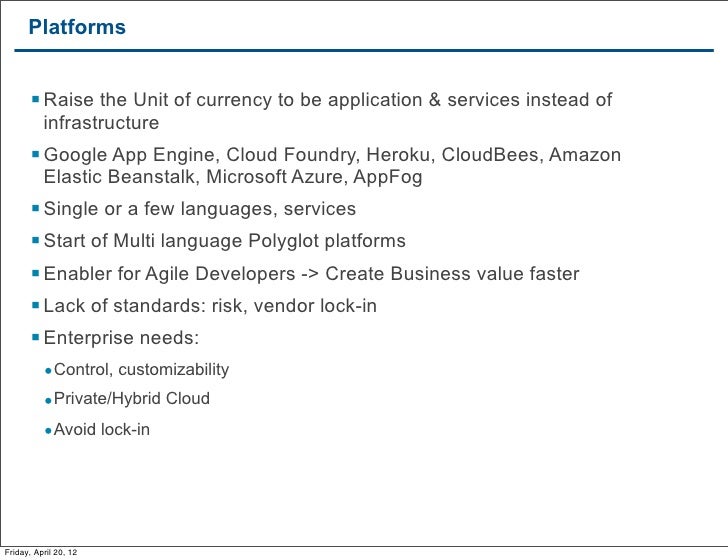Click the bullet before Google App Engine

click(x=36, y=155)
